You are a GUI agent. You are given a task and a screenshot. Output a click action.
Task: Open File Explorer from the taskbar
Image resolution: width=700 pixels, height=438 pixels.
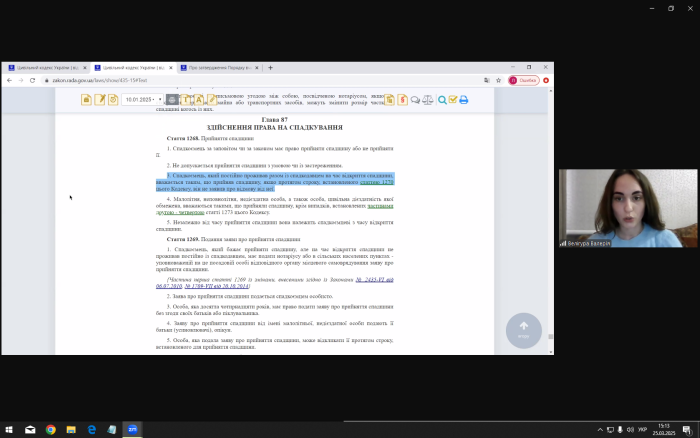[x=70, y=429]
